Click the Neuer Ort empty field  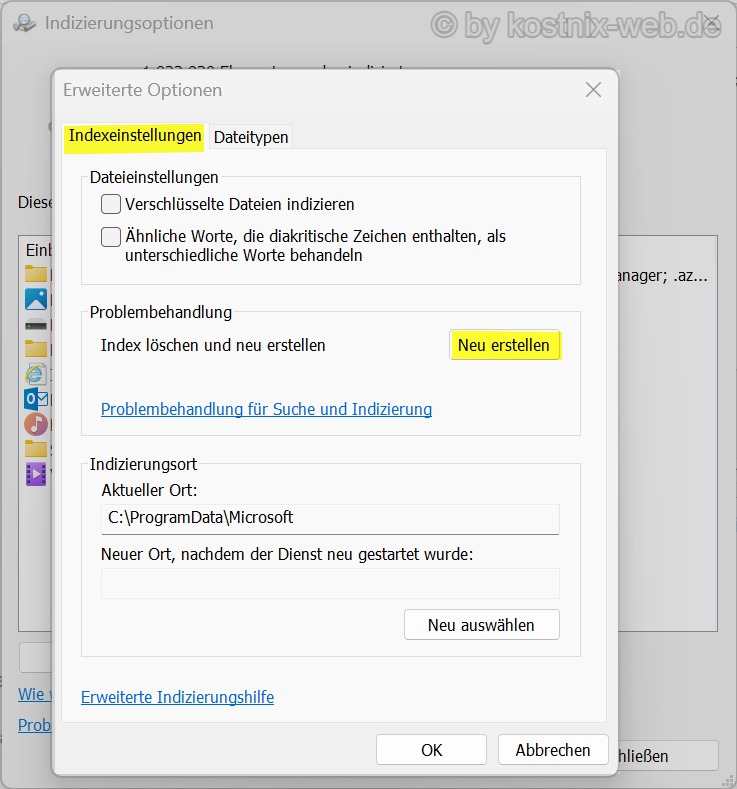[x=330, y=583]
